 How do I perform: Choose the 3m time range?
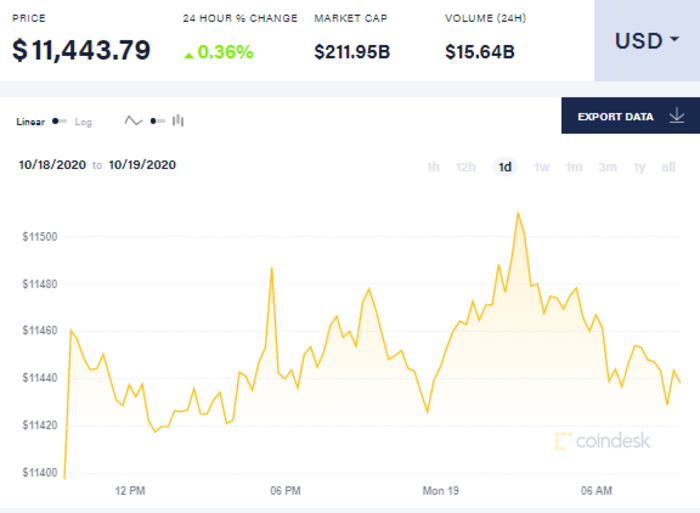(607, 167)
